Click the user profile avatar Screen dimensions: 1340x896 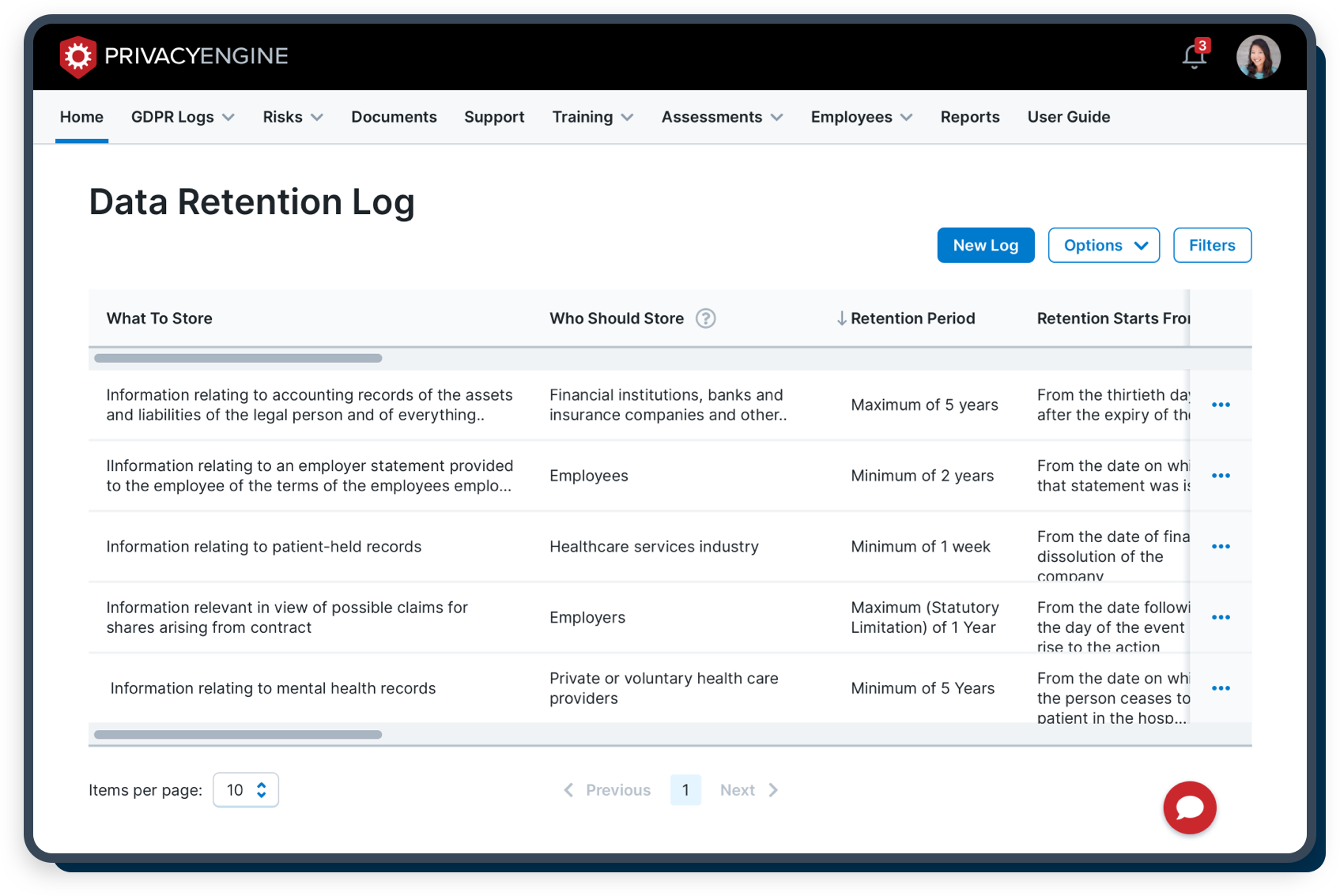pos(1258,56)
